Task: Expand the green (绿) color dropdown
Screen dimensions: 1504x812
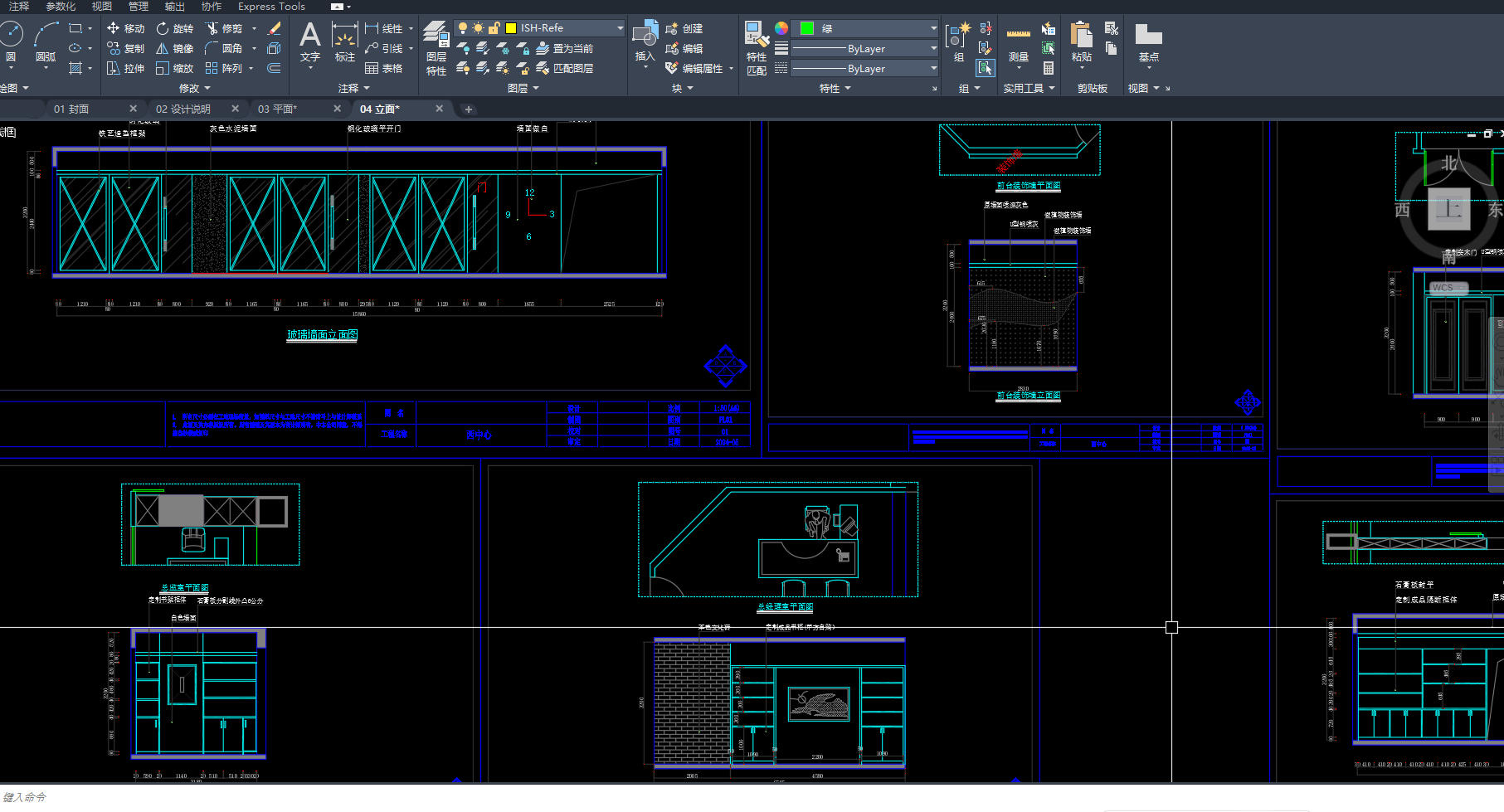Action: [x=932, y=28]
